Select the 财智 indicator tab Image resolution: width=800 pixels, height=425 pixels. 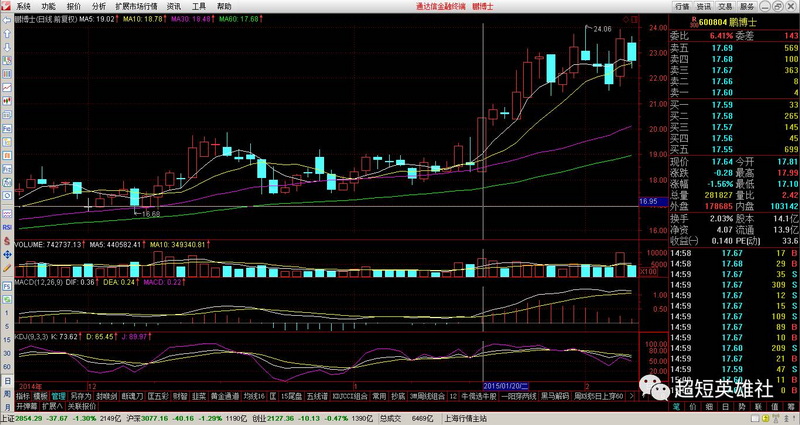click(x=180, y=396)
